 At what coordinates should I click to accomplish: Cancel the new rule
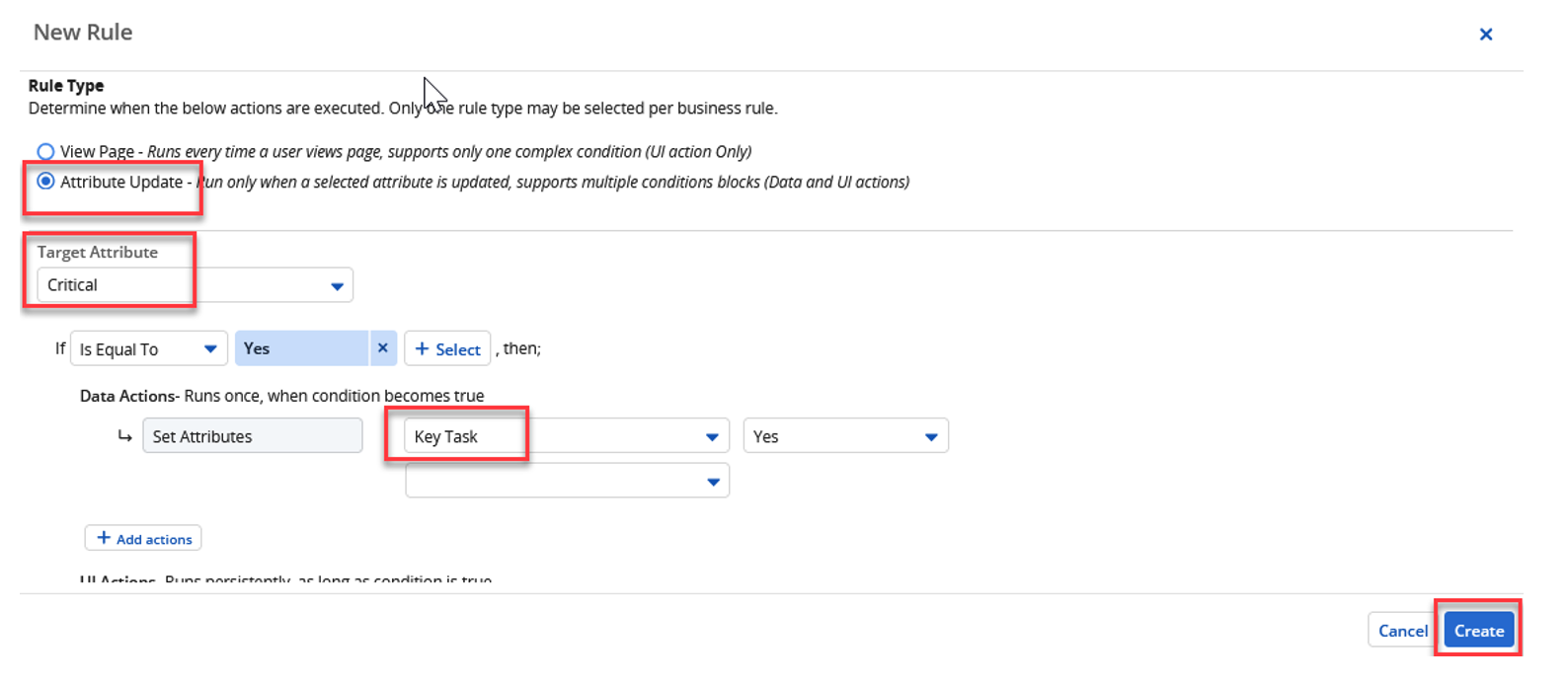[x=1402, y=631]
